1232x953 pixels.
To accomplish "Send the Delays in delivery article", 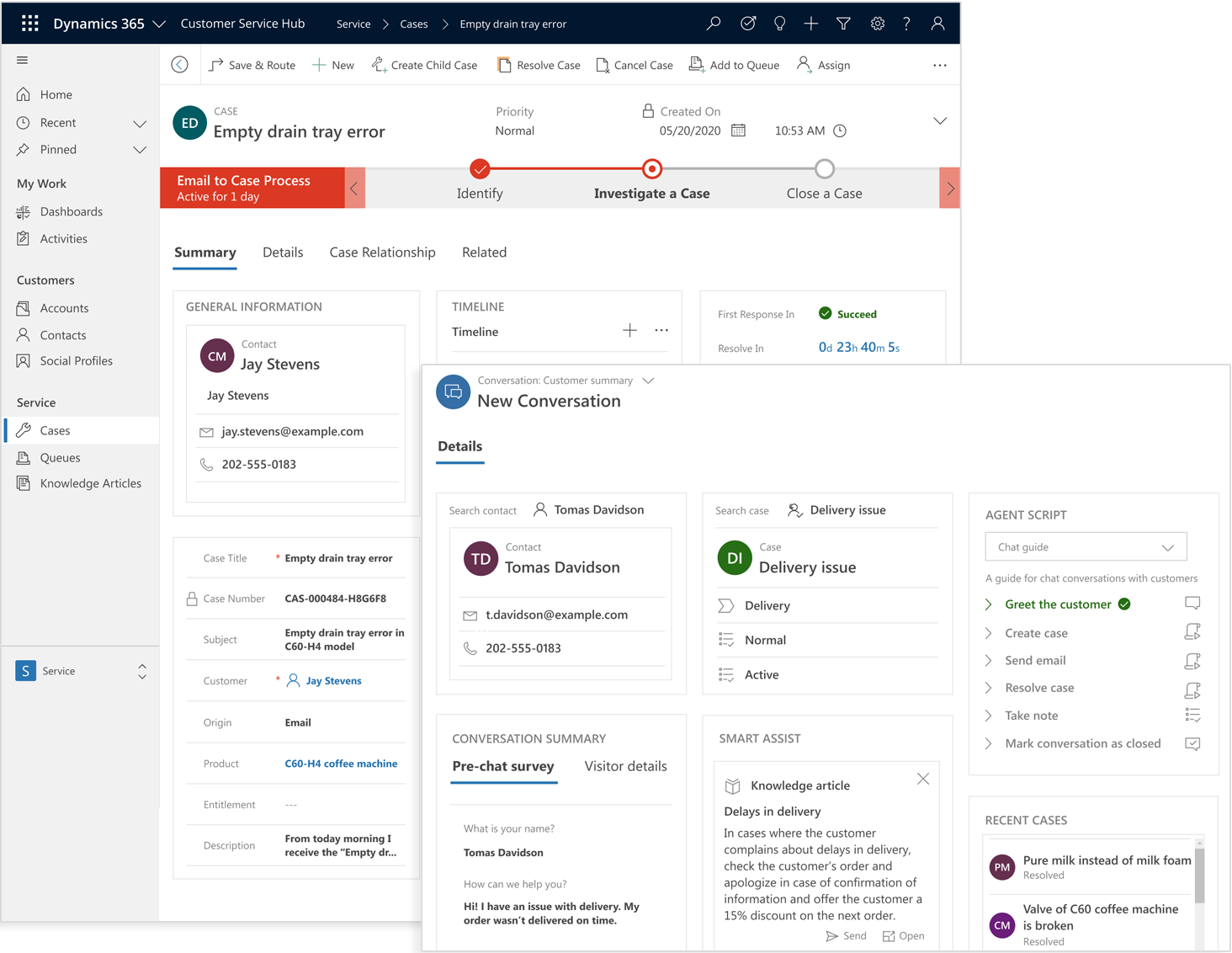I will pos(846,936).
